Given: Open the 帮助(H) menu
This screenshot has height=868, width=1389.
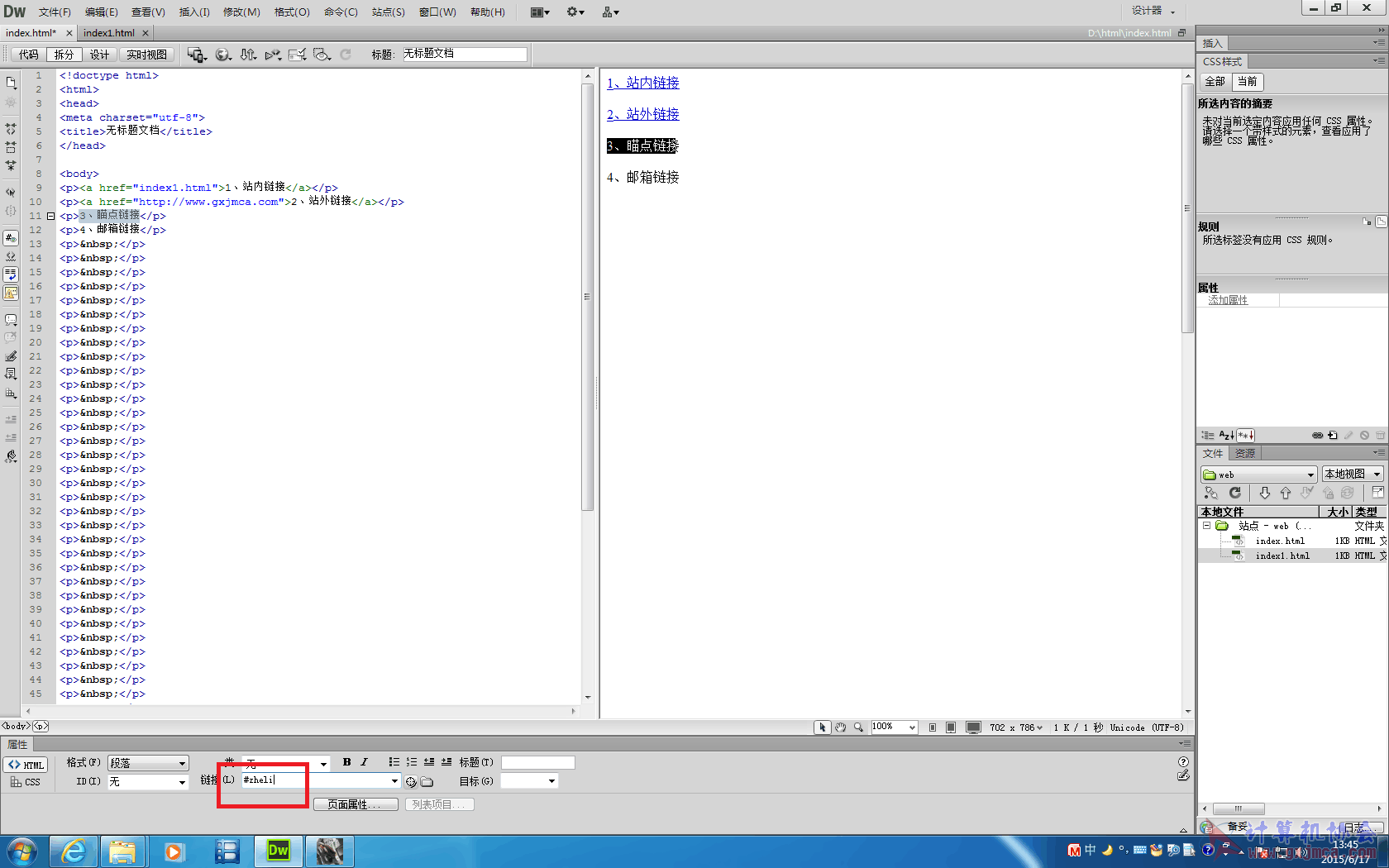Looking at the screenshot, I should 488,12.
